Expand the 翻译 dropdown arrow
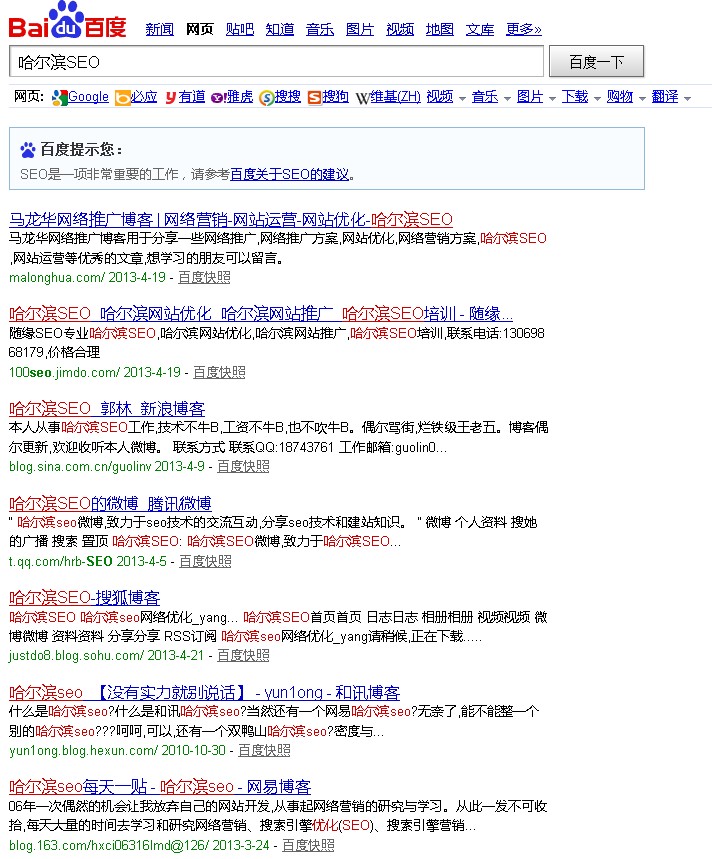The width and height of the screenshot is (712, 859). (x=687, y=99)
